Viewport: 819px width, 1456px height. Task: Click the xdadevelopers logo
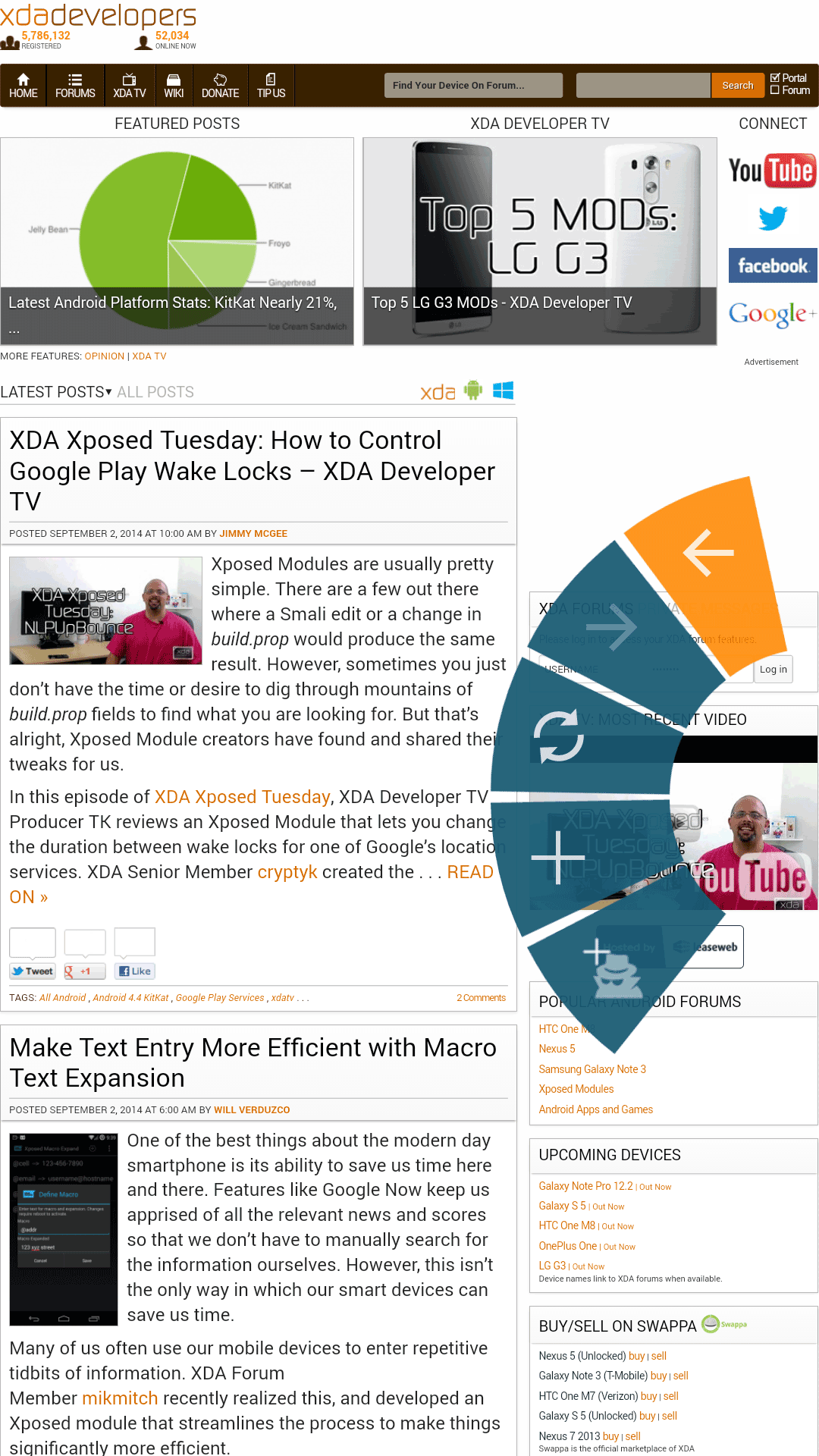99,16
